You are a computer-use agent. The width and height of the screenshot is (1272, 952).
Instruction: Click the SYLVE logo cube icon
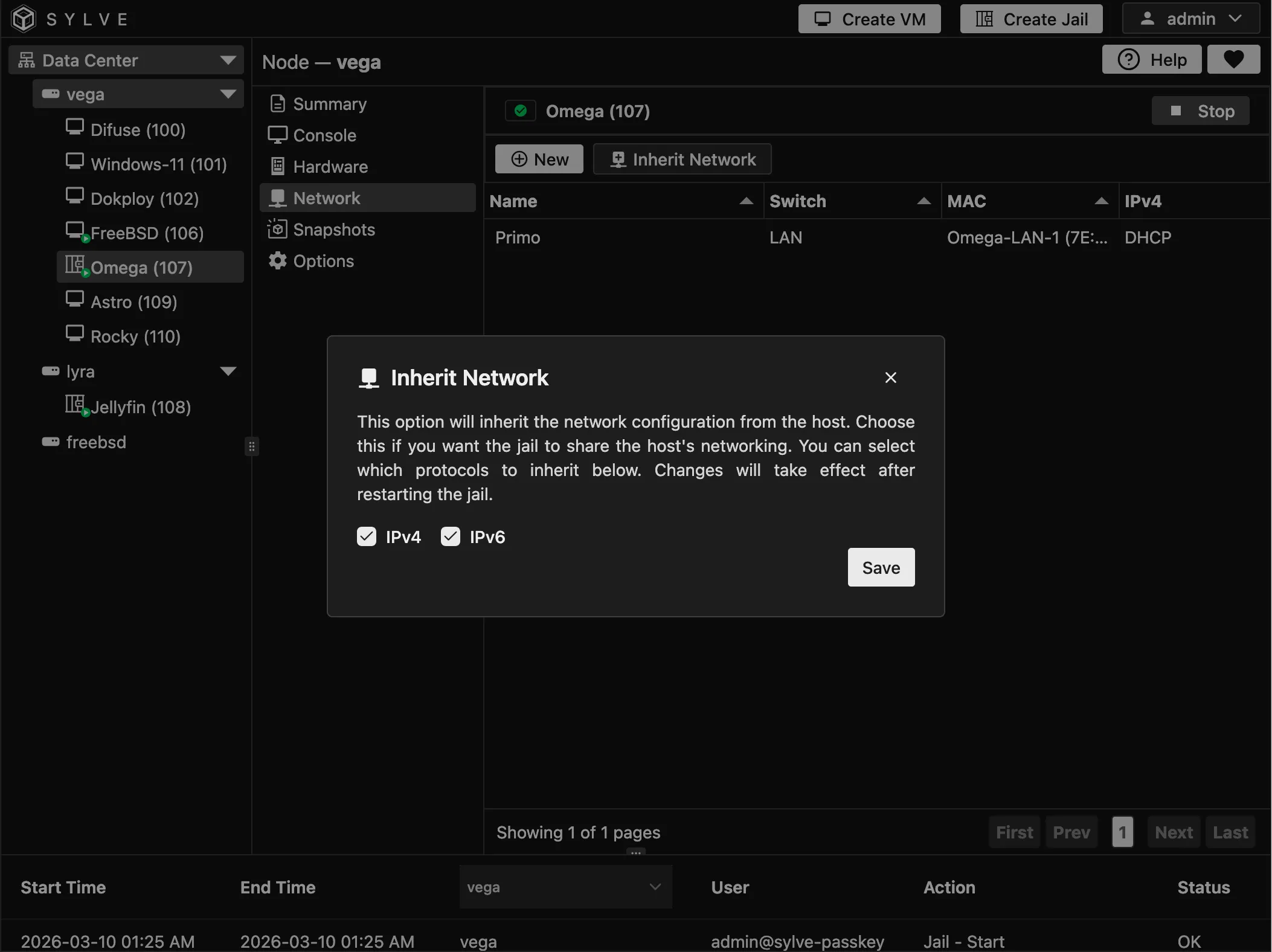coord(23,18)
